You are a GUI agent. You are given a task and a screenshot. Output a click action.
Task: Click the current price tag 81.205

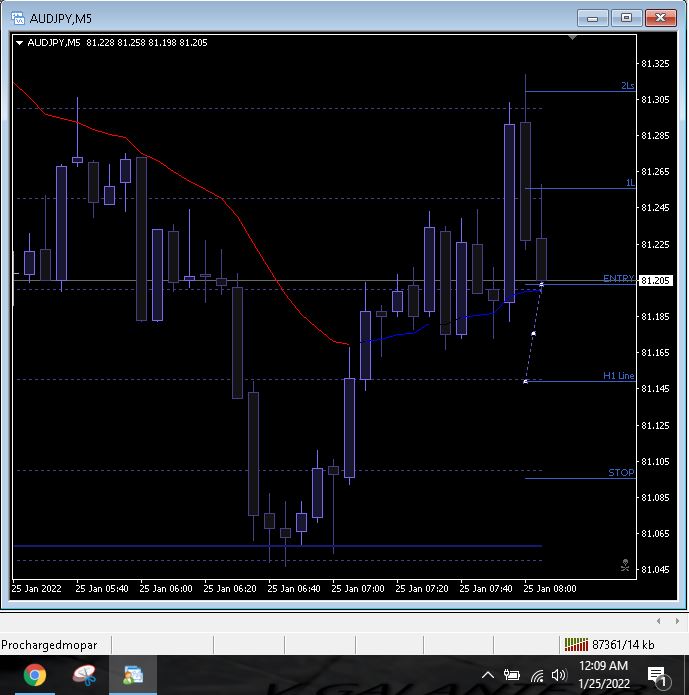(x=655, y=281)
